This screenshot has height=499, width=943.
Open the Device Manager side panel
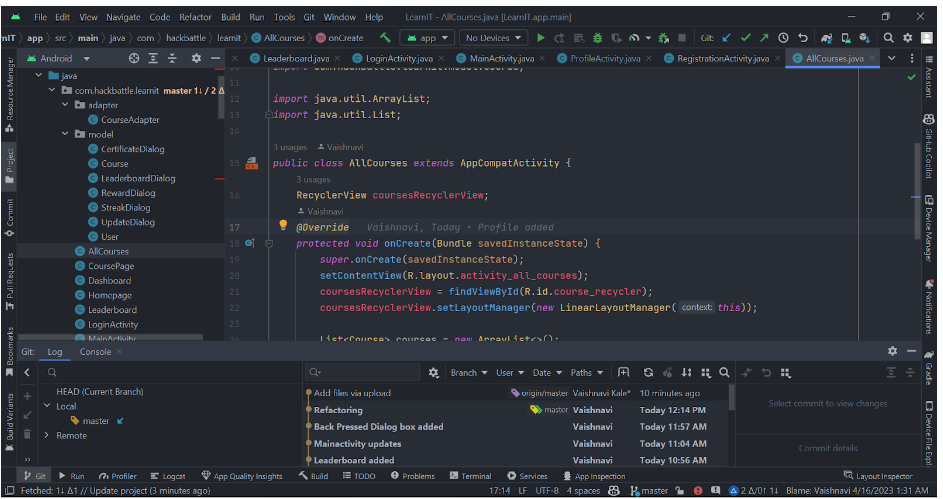[930, 228]
